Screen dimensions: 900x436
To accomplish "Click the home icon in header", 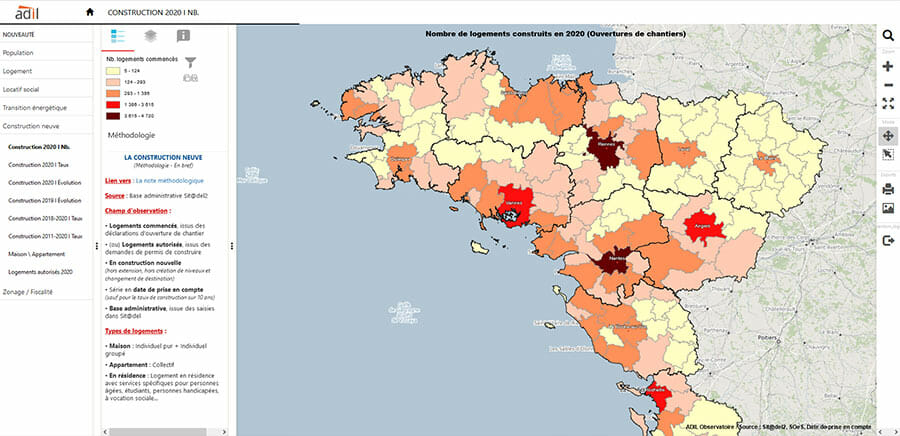I will [90, 12].
